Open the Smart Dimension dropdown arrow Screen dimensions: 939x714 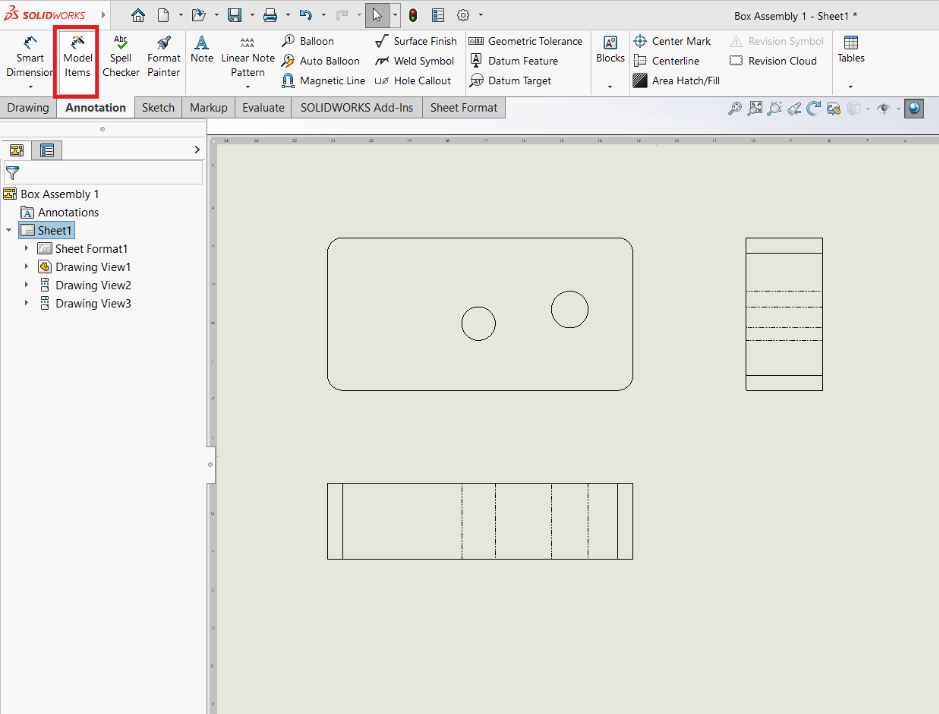pos(30,86)
